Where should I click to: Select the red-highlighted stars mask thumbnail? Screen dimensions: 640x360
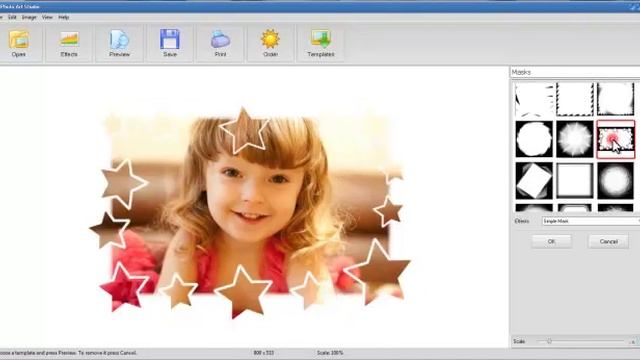pos(616,139)
